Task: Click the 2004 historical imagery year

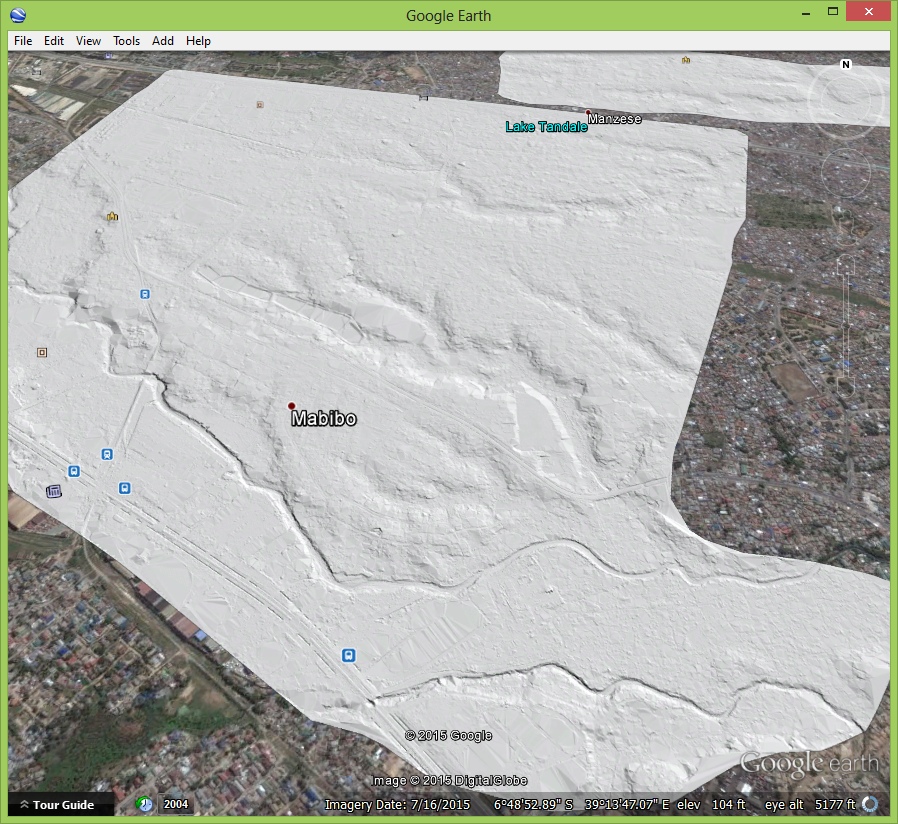Action: [176, 804]
